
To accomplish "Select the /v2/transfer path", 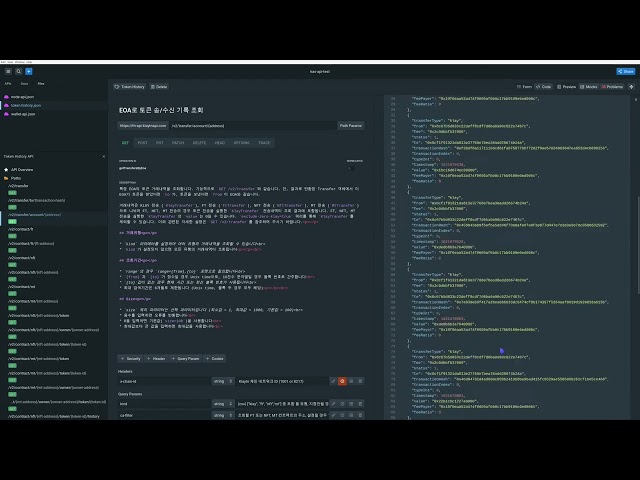I will tap(18, 186).
